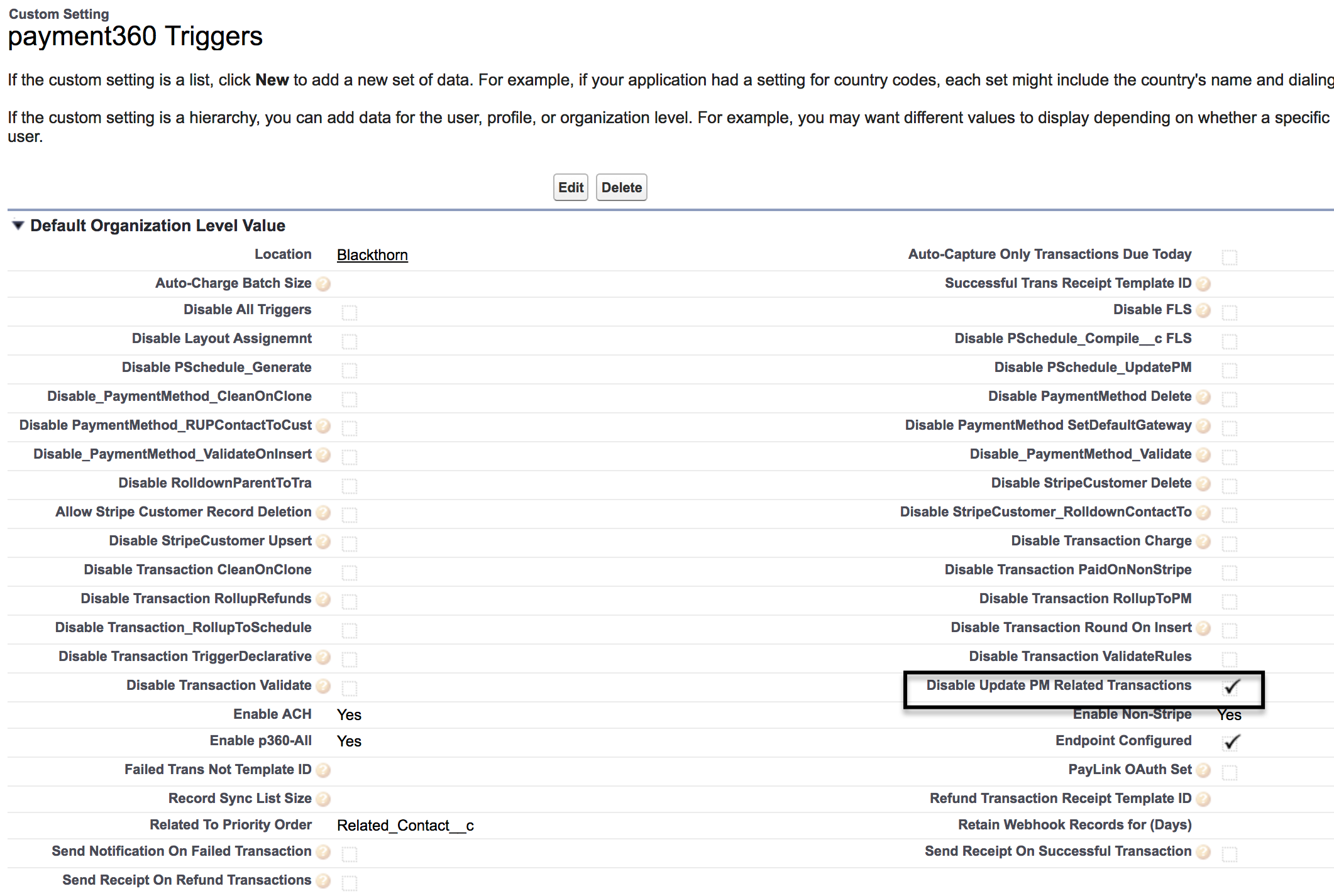Toggle the Endpoint Configured checkmark
1334x896 pixels.
click(x=1232, y=742)
